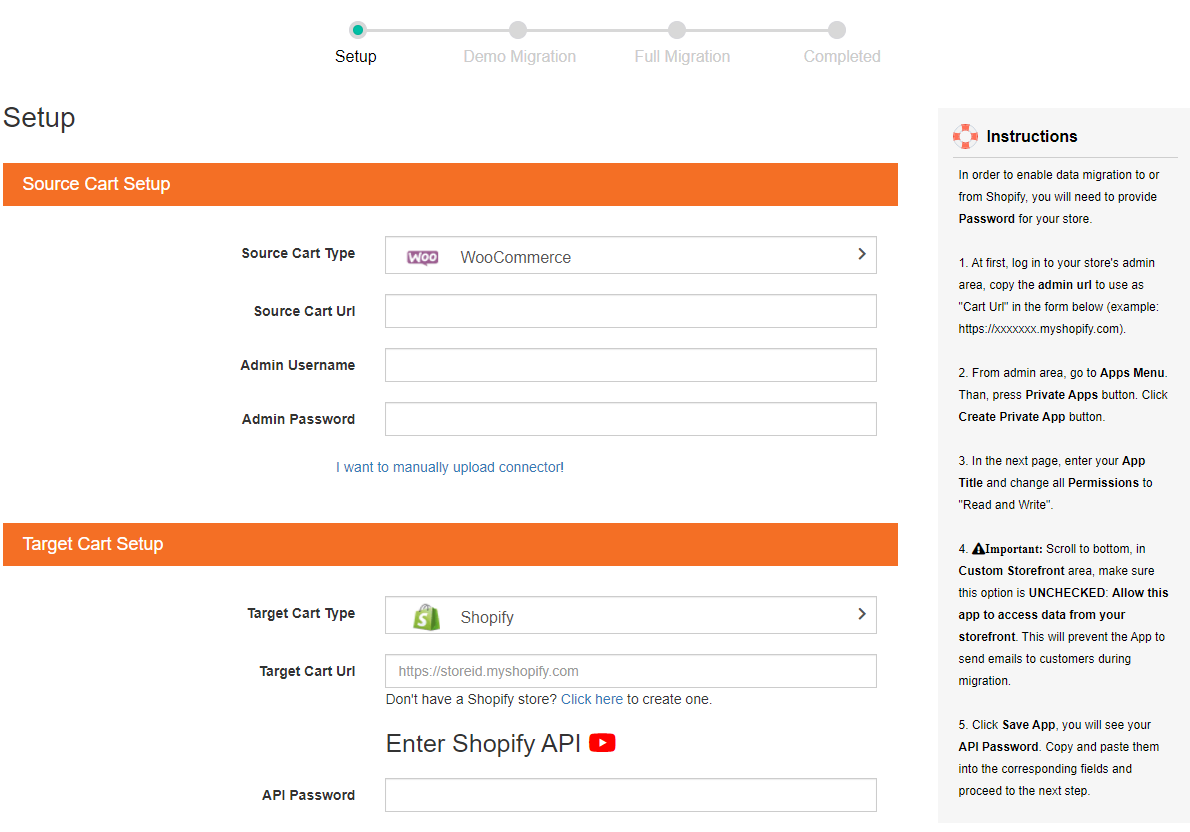Click the 'Target Cart Type' label
Image resolution: width=1190 pixels, height=832 pixels.
click(301, 613)
